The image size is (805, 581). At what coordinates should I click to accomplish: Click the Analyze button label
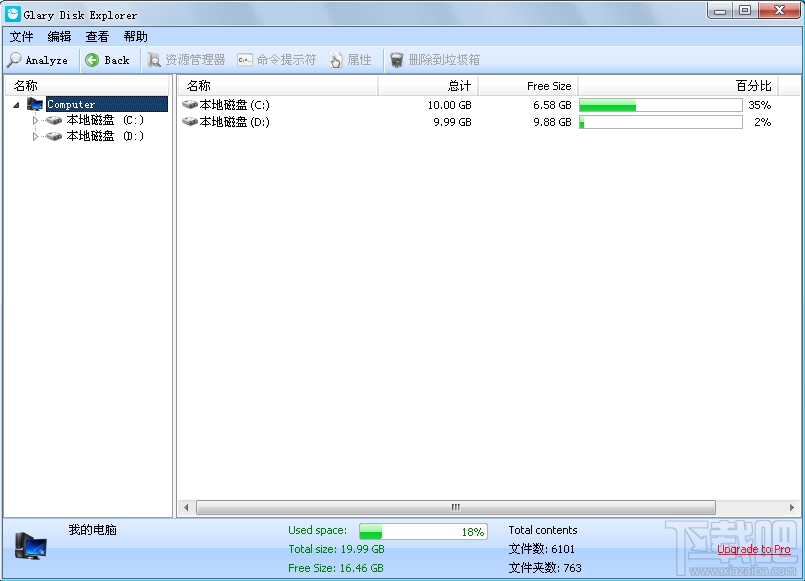pyautogui.click(x=46, y=60)
